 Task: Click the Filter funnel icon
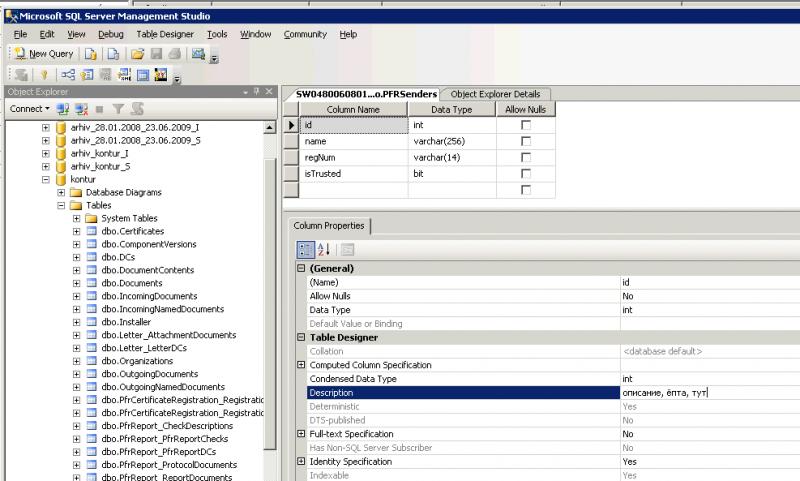click(x=118, y=109)
